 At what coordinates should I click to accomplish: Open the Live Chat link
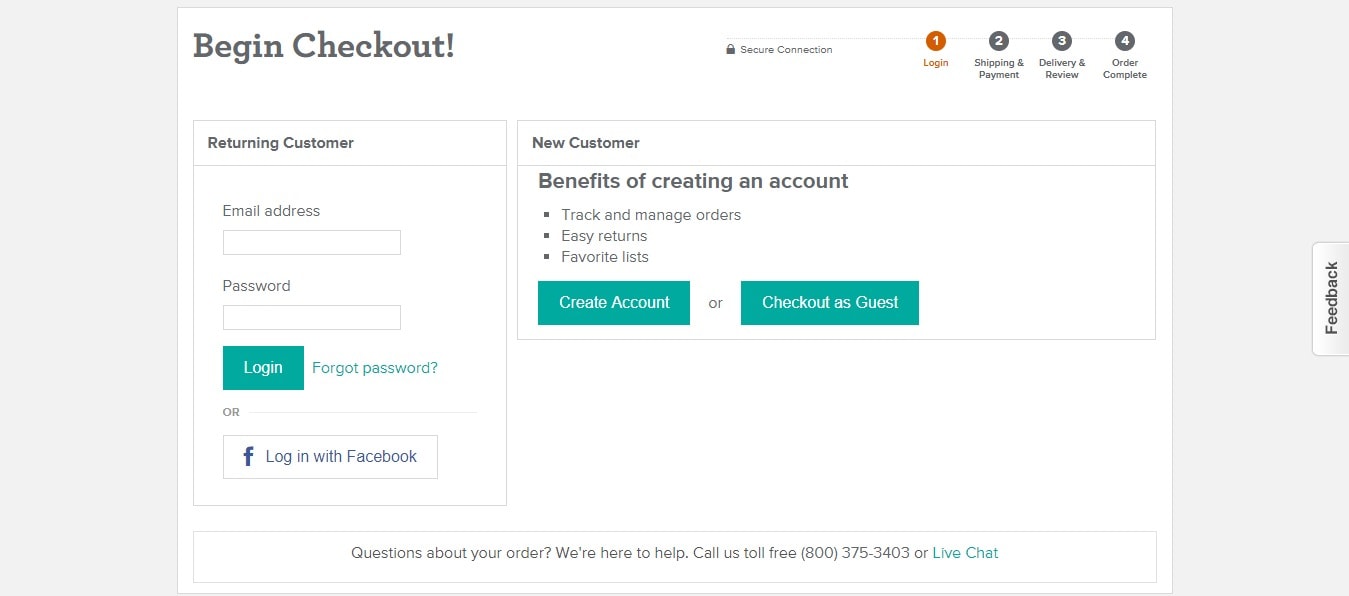[x=965, y=553]
